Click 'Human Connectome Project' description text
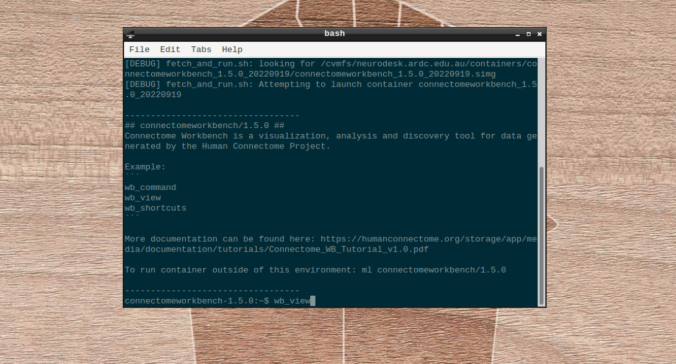676x364 pixels. 264,147
